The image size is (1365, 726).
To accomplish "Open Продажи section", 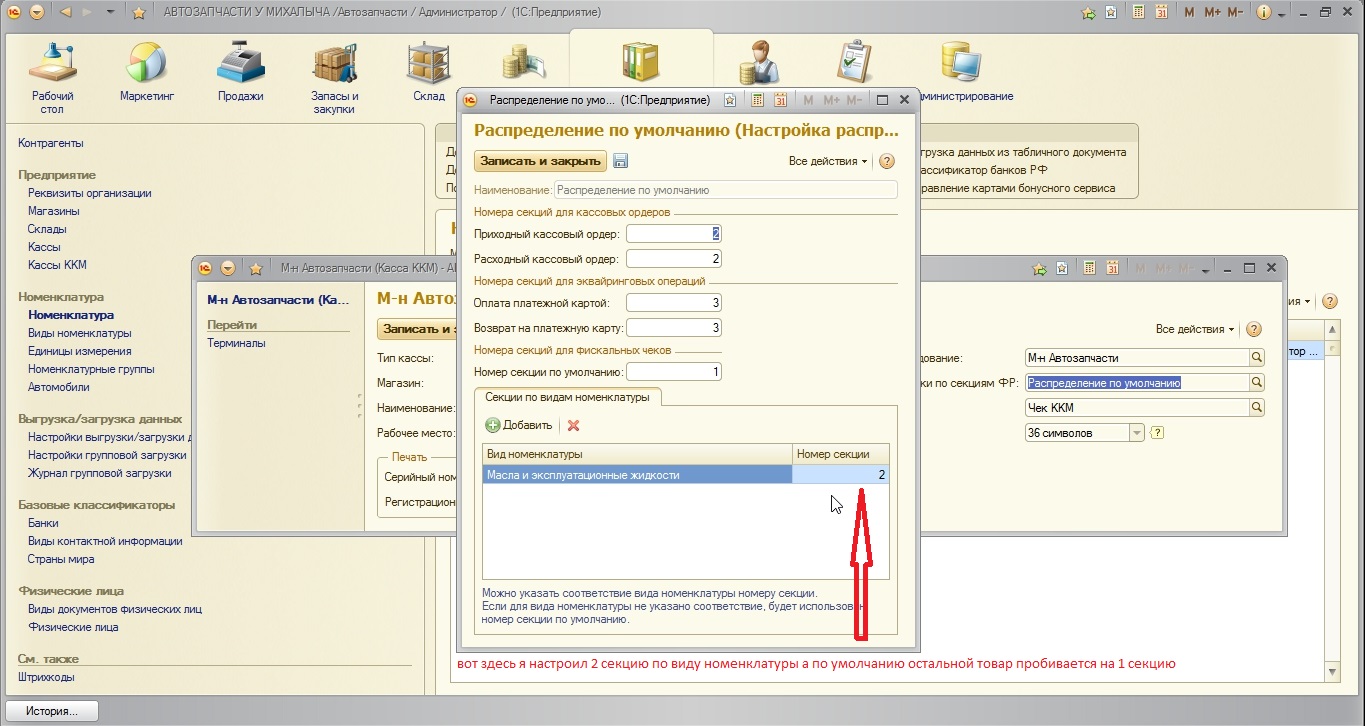I will pos(240,75).
